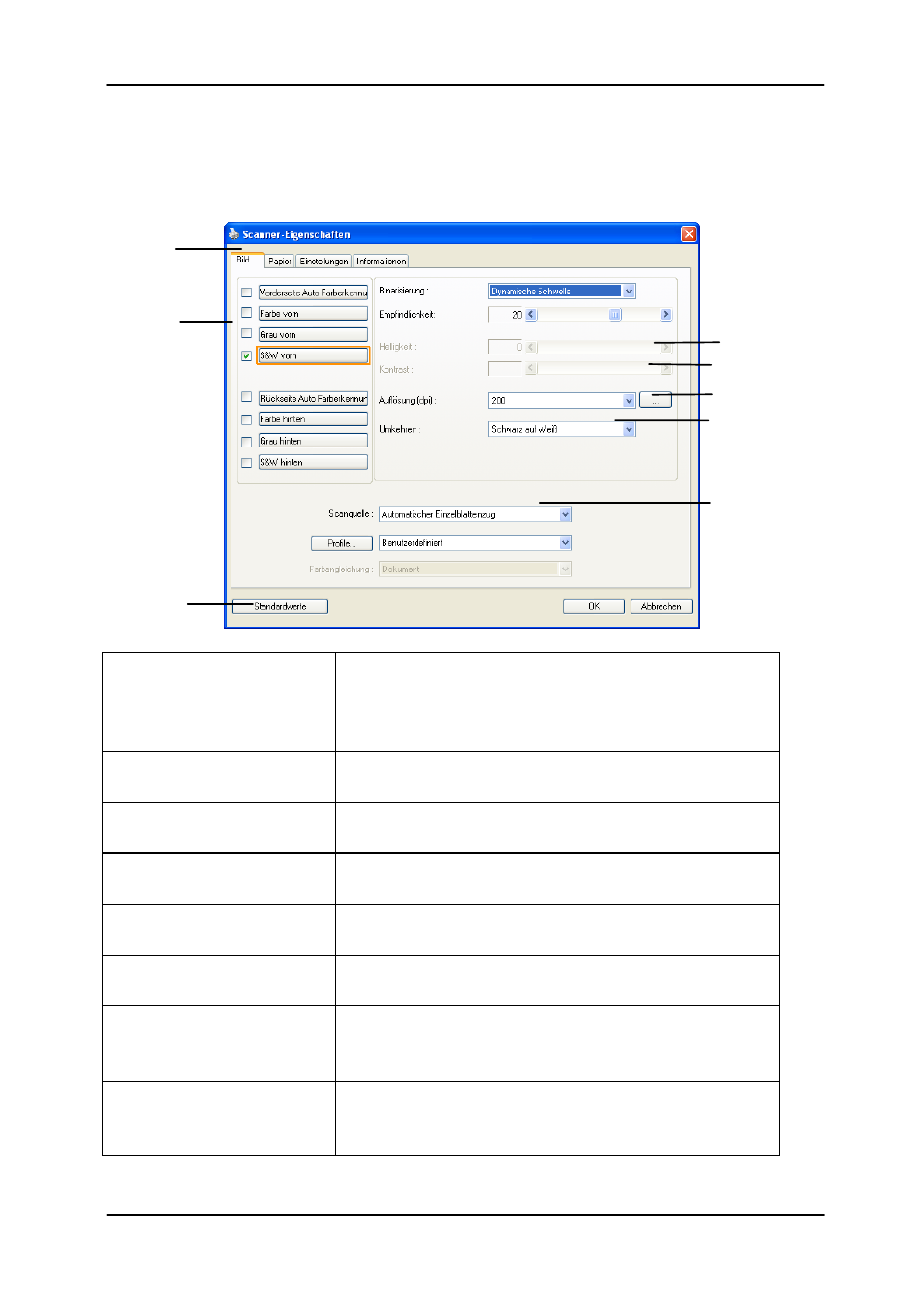Click the Abbrechen button
Image resolution: width=924 pixels, height=1294 pixels.
[x=662, y=606]
